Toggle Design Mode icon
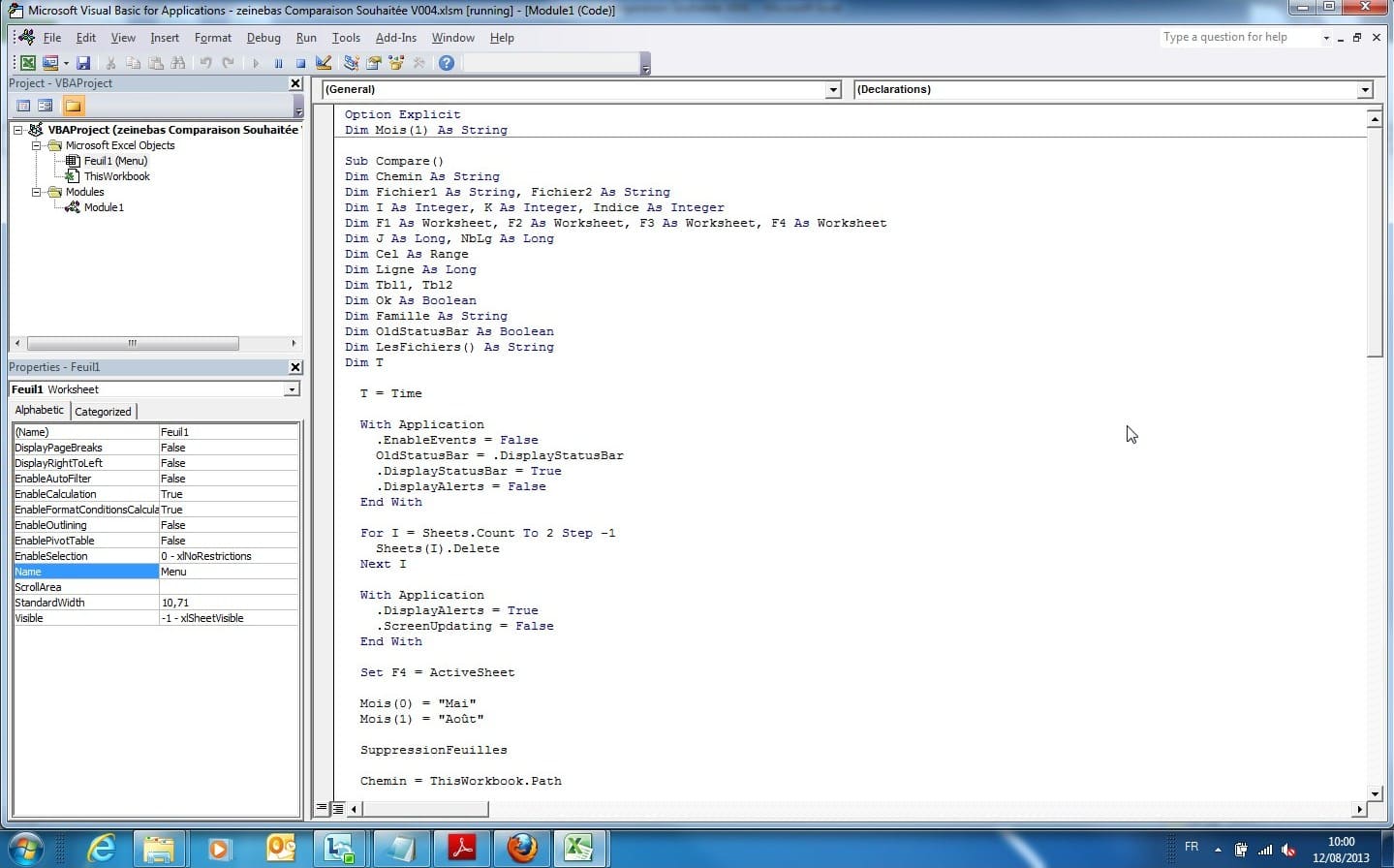This screenshot has width=1394, height=868. click(x=324, y=63)
